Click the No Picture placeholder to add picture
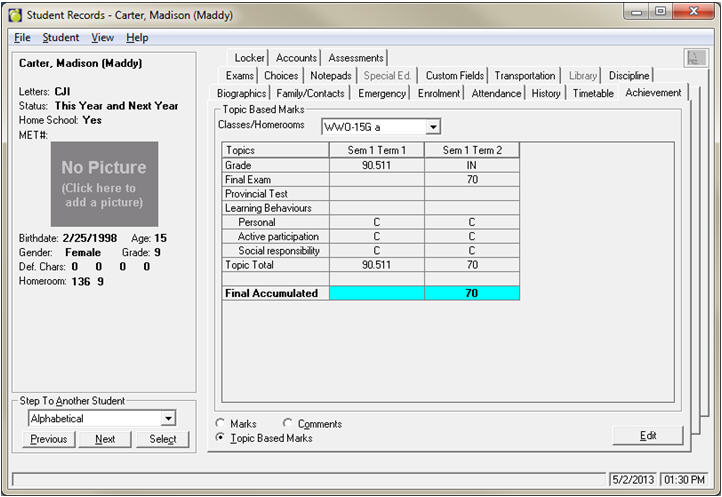This screenshot has width=722, height=497. 104,183
